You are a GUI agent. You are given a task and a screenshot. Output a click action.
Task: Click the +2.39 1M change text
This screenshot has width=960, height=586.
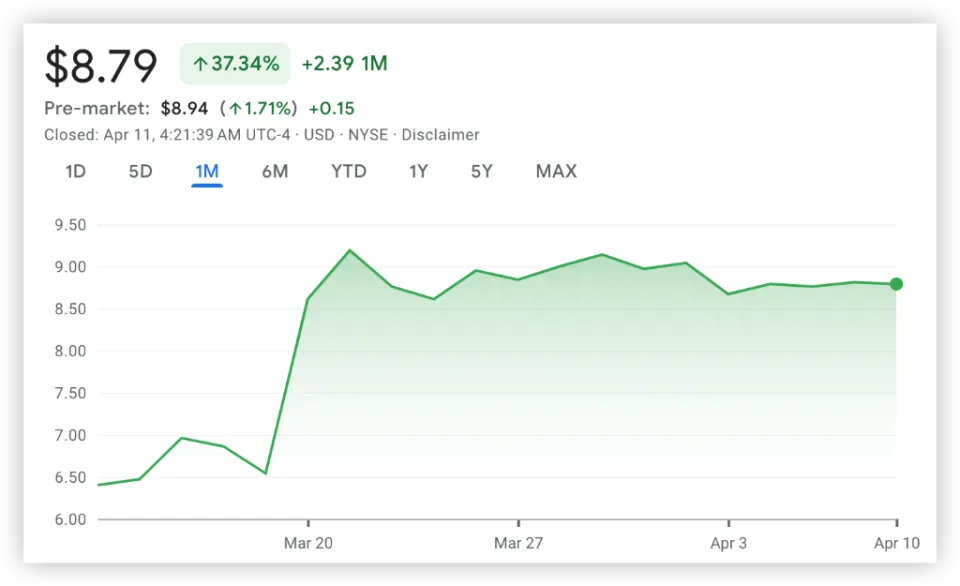[x=344, y=64]
